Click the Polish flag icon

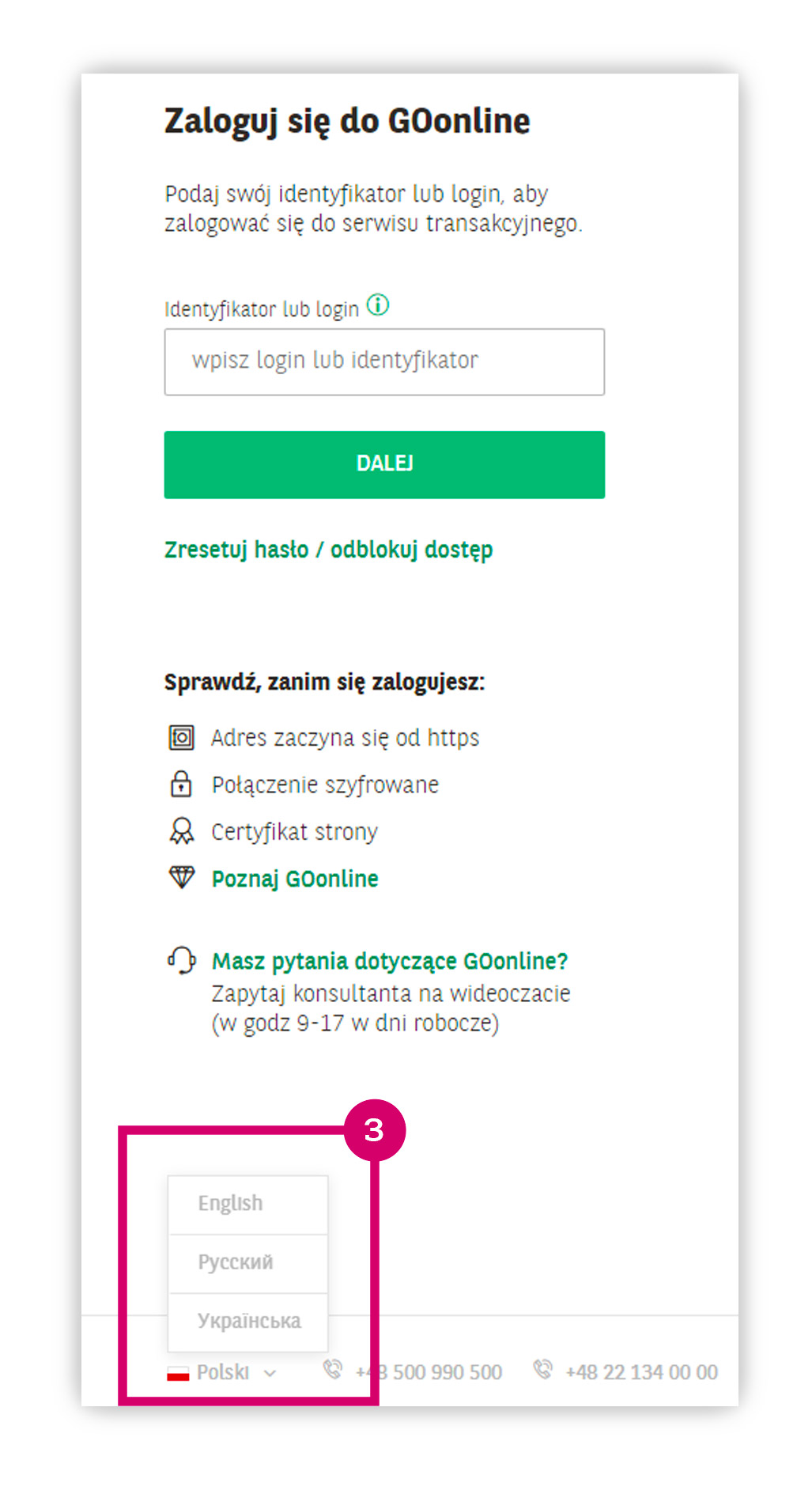[178, 1373]
